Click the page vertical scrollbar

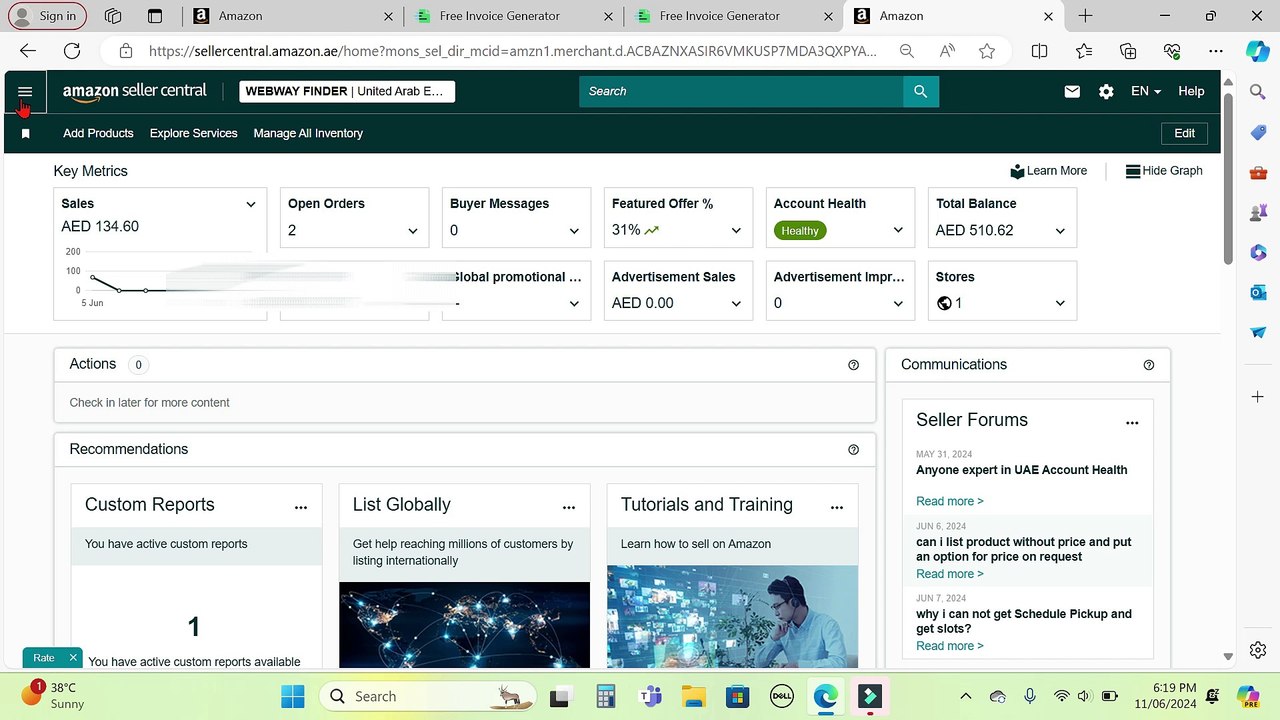pos(1228,180)
